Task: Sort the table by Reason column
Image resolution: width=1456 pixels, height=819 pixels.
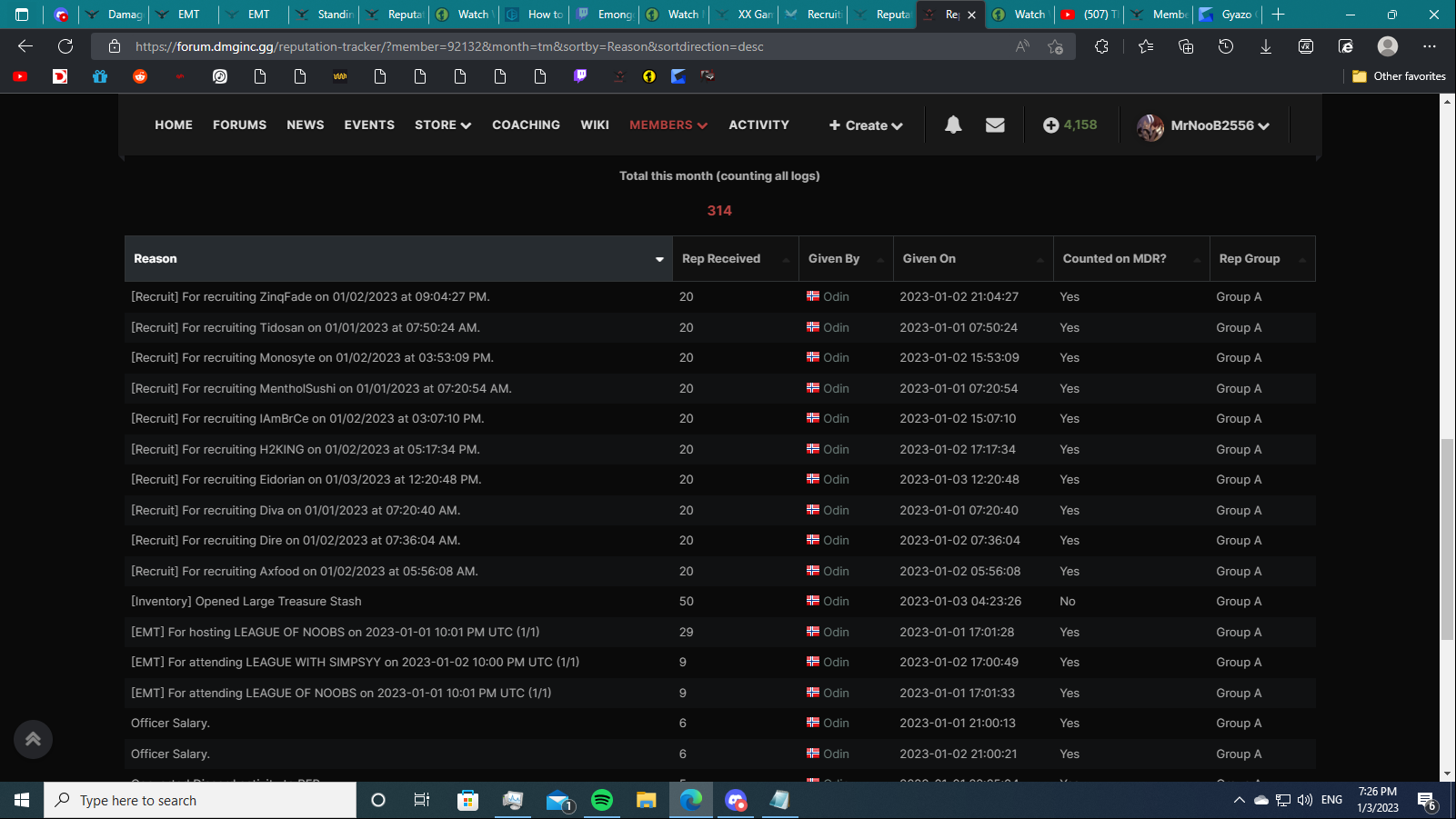Action: pos(398,259)
